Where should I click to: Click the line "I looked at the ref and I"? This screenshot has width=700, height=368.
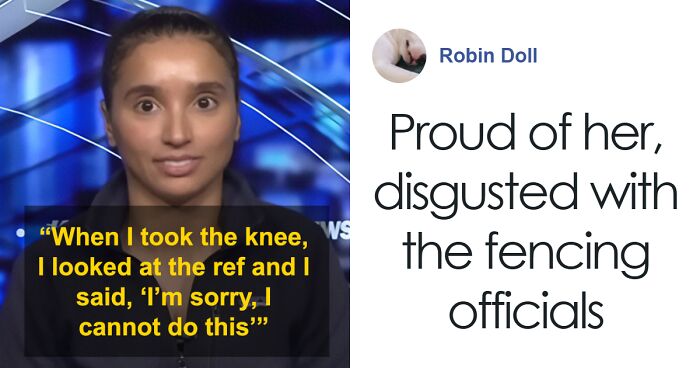(x=174, y=267)
